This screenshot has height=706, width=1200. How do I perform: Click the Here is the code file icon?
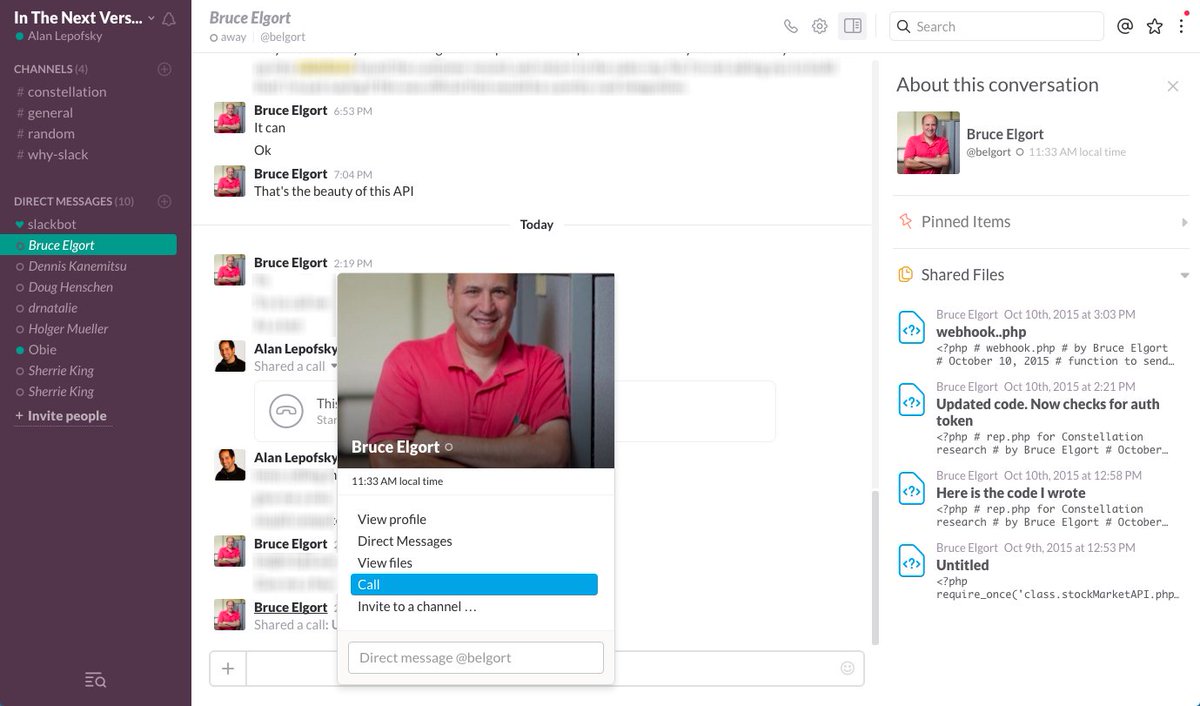pos(911,488)
